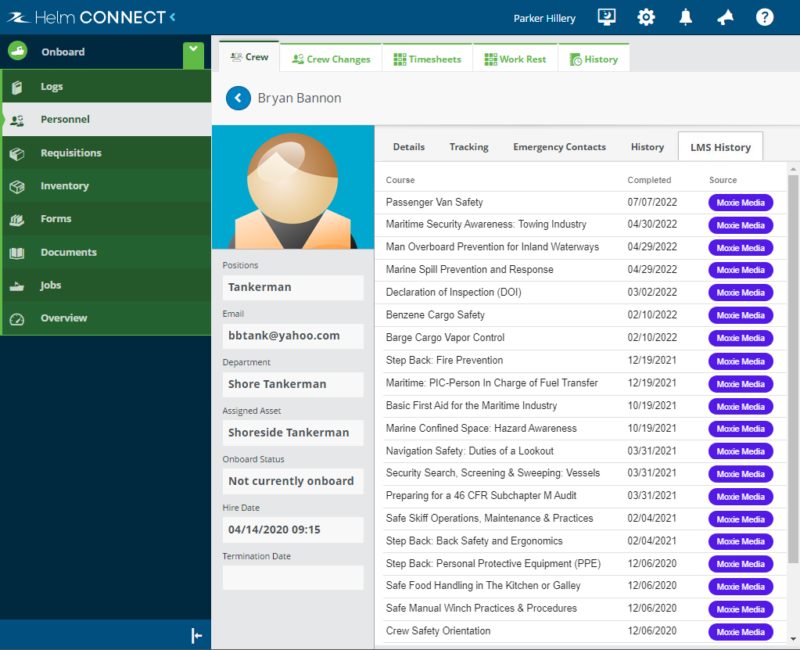Open the notifications bell icon
The height and width of the screenshot is (650, 800).
coord(686,17)
